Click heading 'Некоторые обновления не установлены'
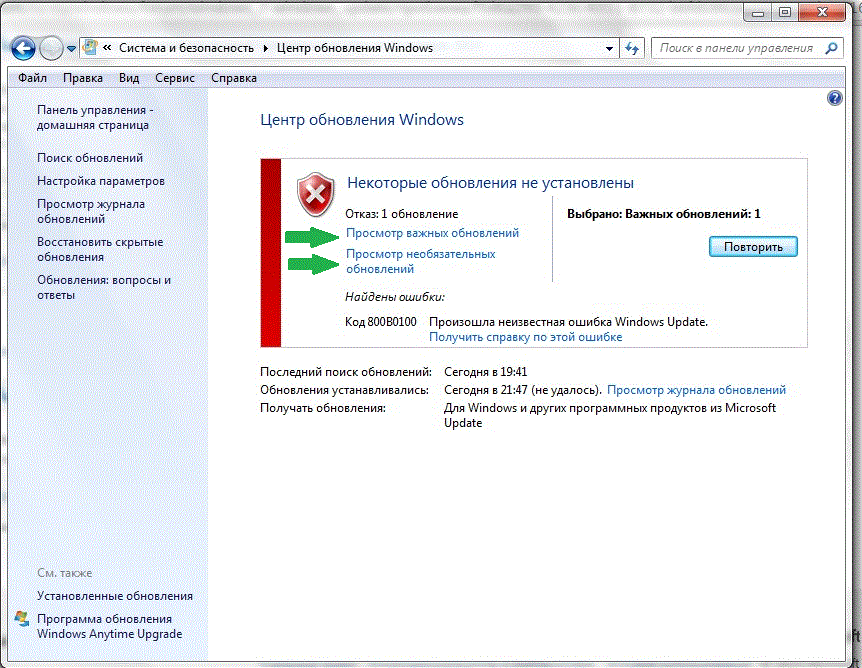This screenshot has width=862, height=668. [490, 183]
